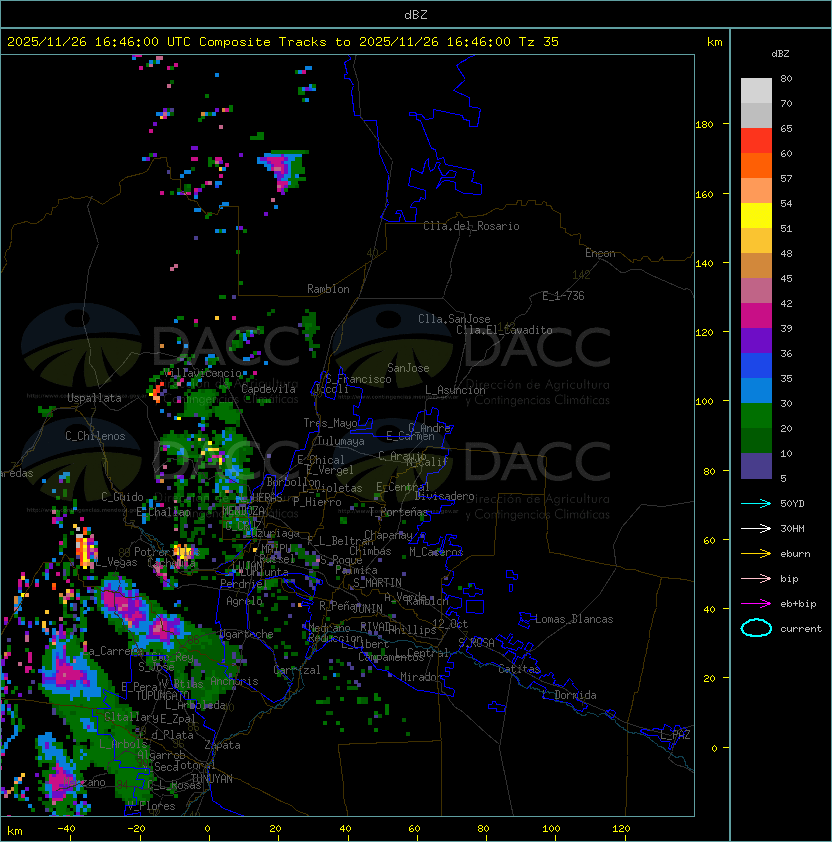Viewport: 832px width, 842px height.
Task: Select the bright yellow 51-54 dBZ swatch
Action: (756, 215)
